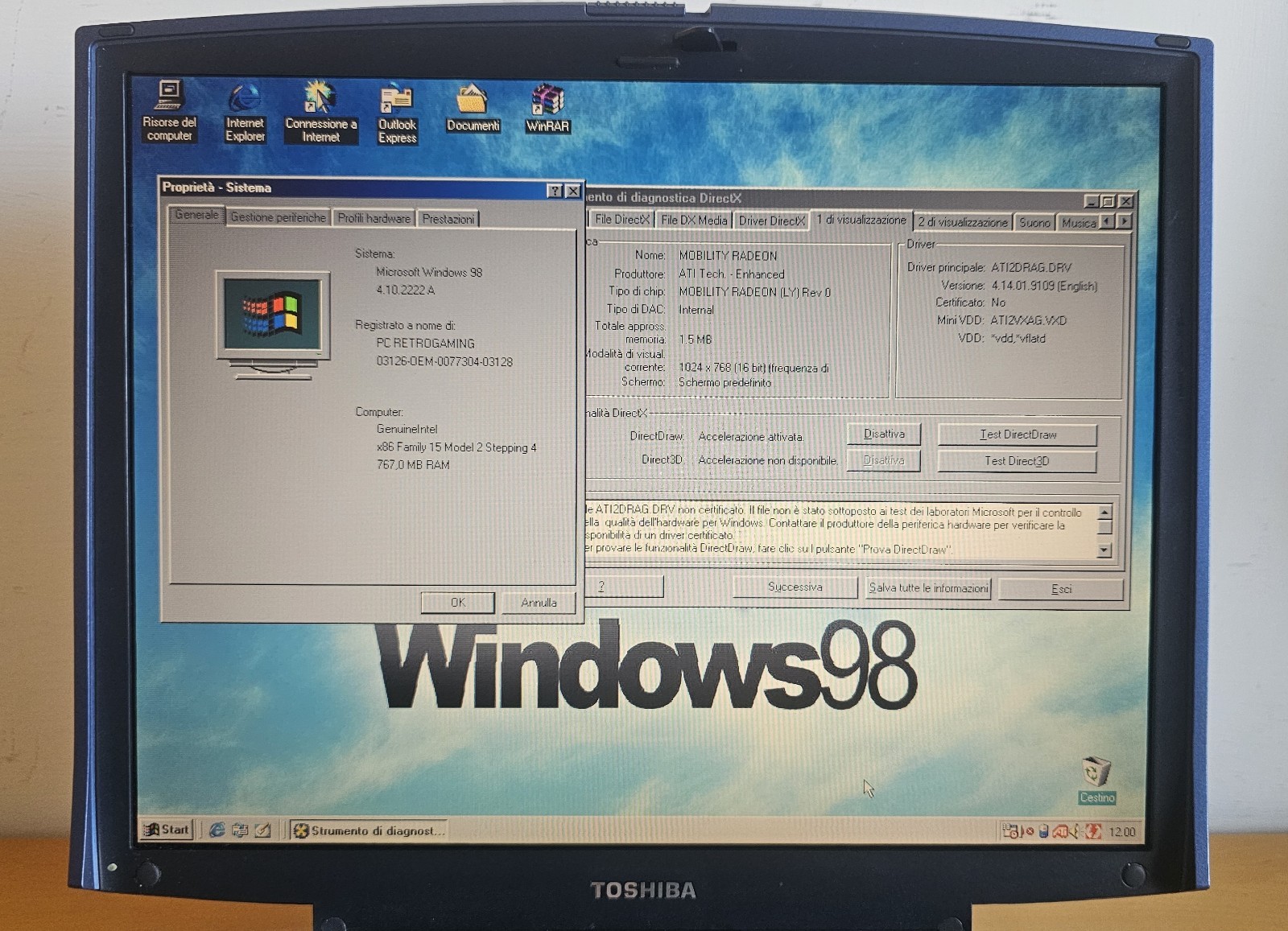Select the 1 di visualizzazione tab
This screenshot has width=1288, height=931.
[861, 220]
